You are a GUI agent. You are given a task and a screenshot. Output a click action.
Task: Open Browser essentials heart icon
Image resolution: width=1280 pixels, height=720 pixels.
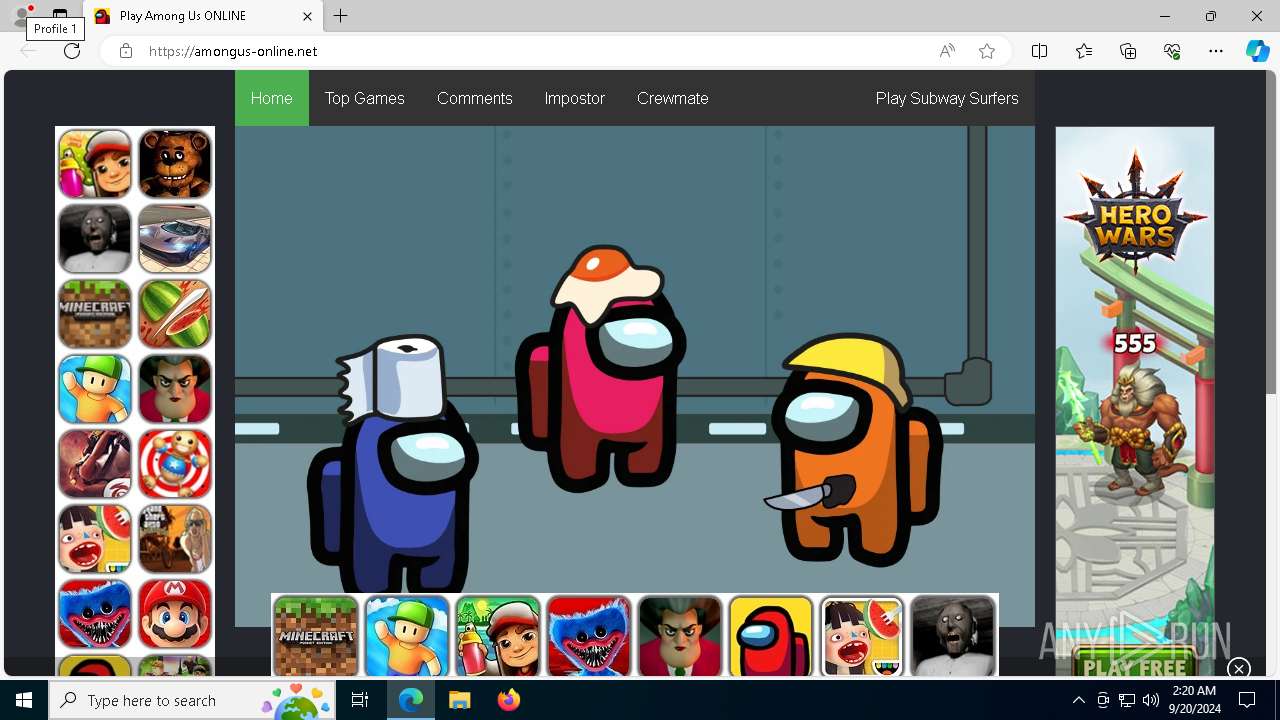coord(1172,51)
